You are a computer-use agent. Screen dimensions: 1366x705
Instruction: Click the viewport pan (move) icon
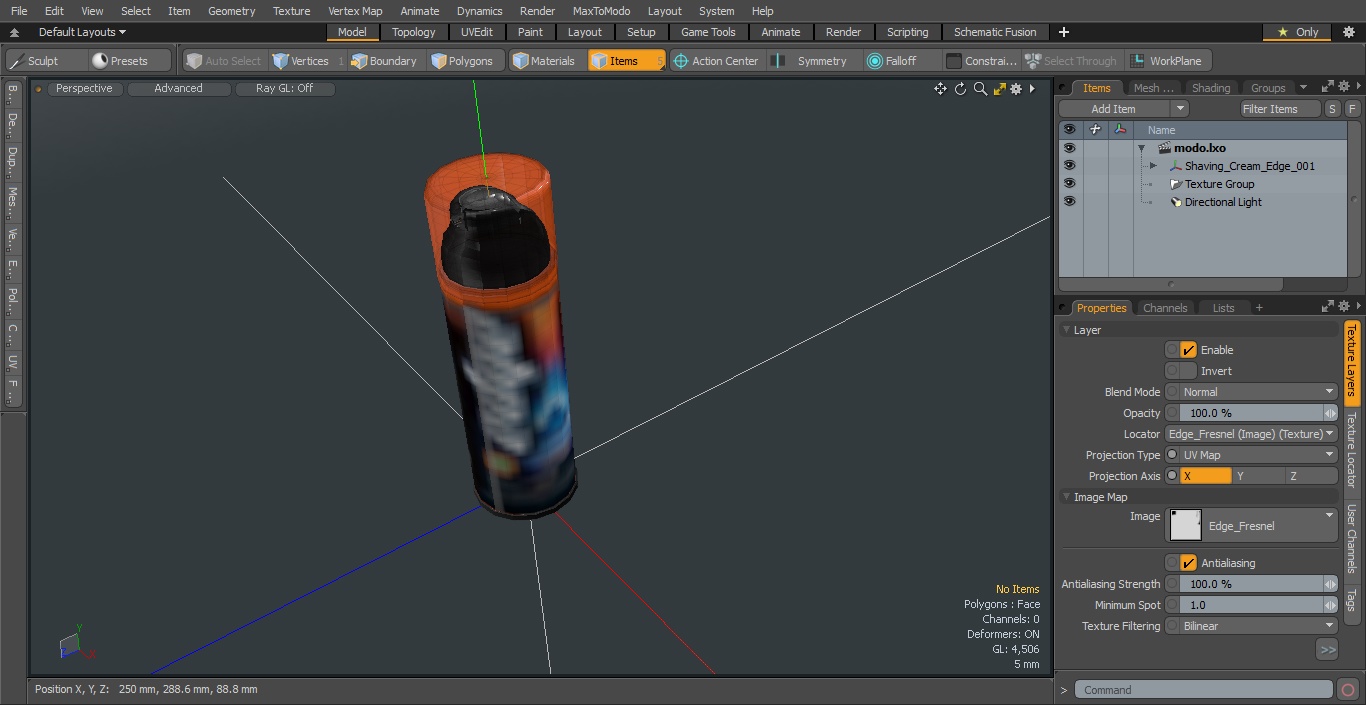tap(940, 89)
